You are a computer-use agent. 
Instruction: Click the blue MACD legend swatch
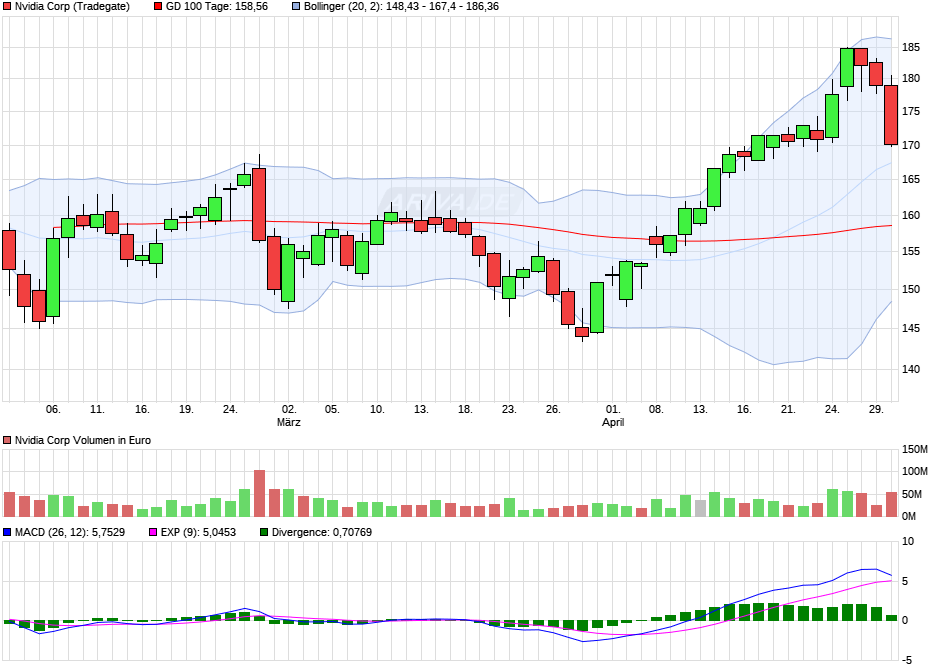coord(7,532)
